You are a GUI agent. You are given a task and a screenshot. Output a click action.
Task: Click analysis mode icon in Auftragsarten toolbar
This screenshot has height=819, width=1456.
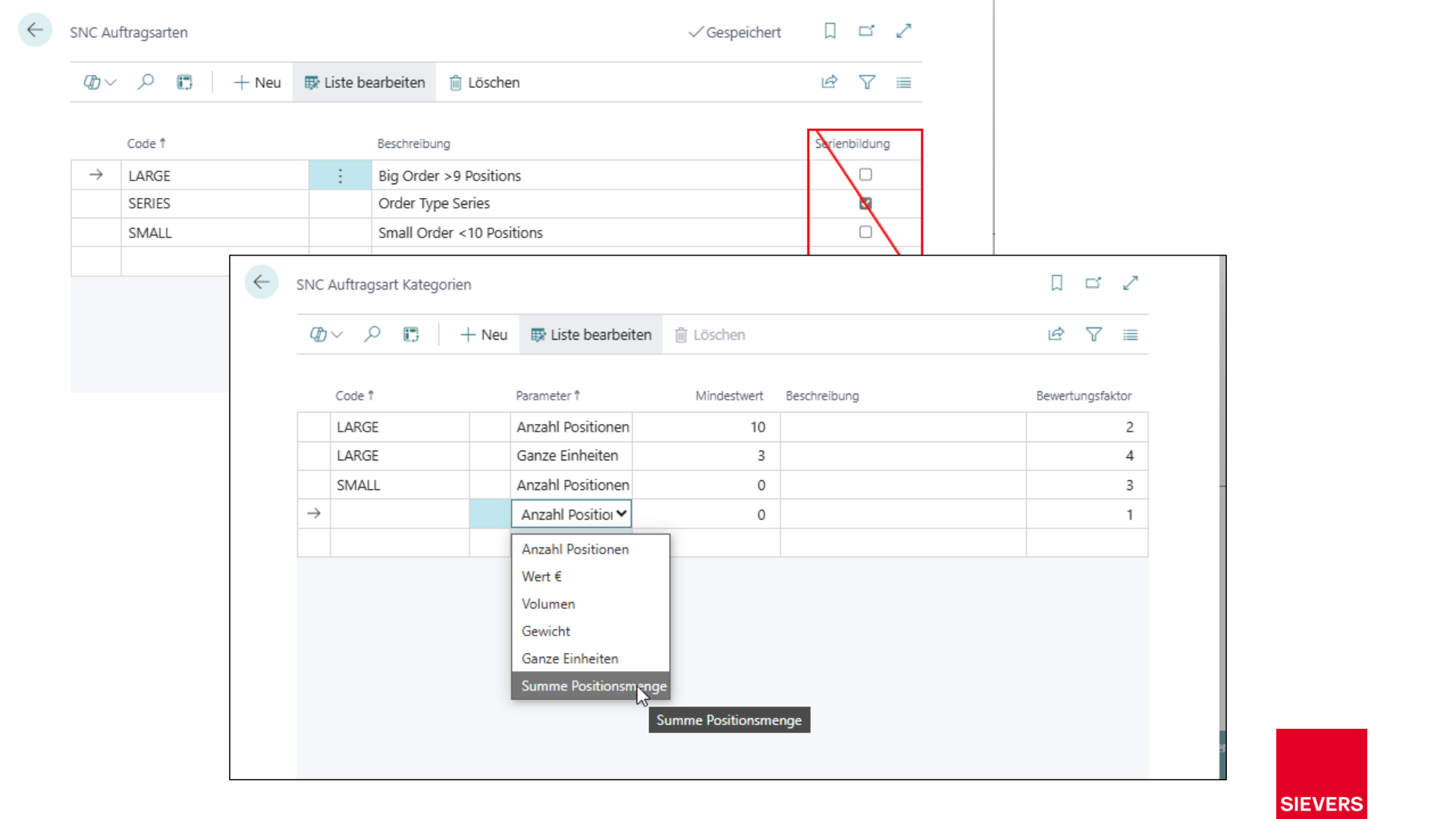click(184, 82)
